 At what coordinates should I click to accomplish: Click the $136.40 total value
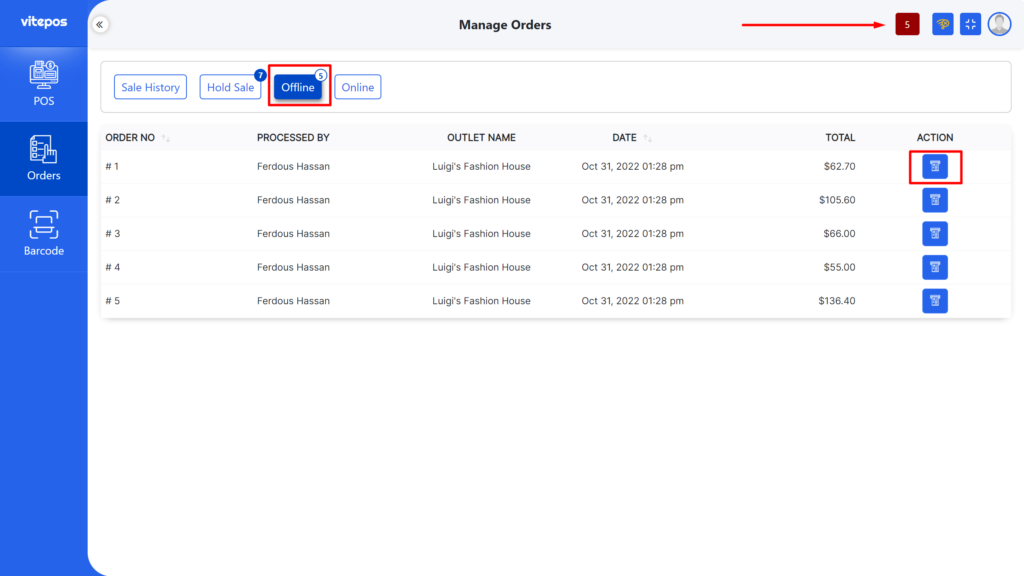[x=837, y=301]
